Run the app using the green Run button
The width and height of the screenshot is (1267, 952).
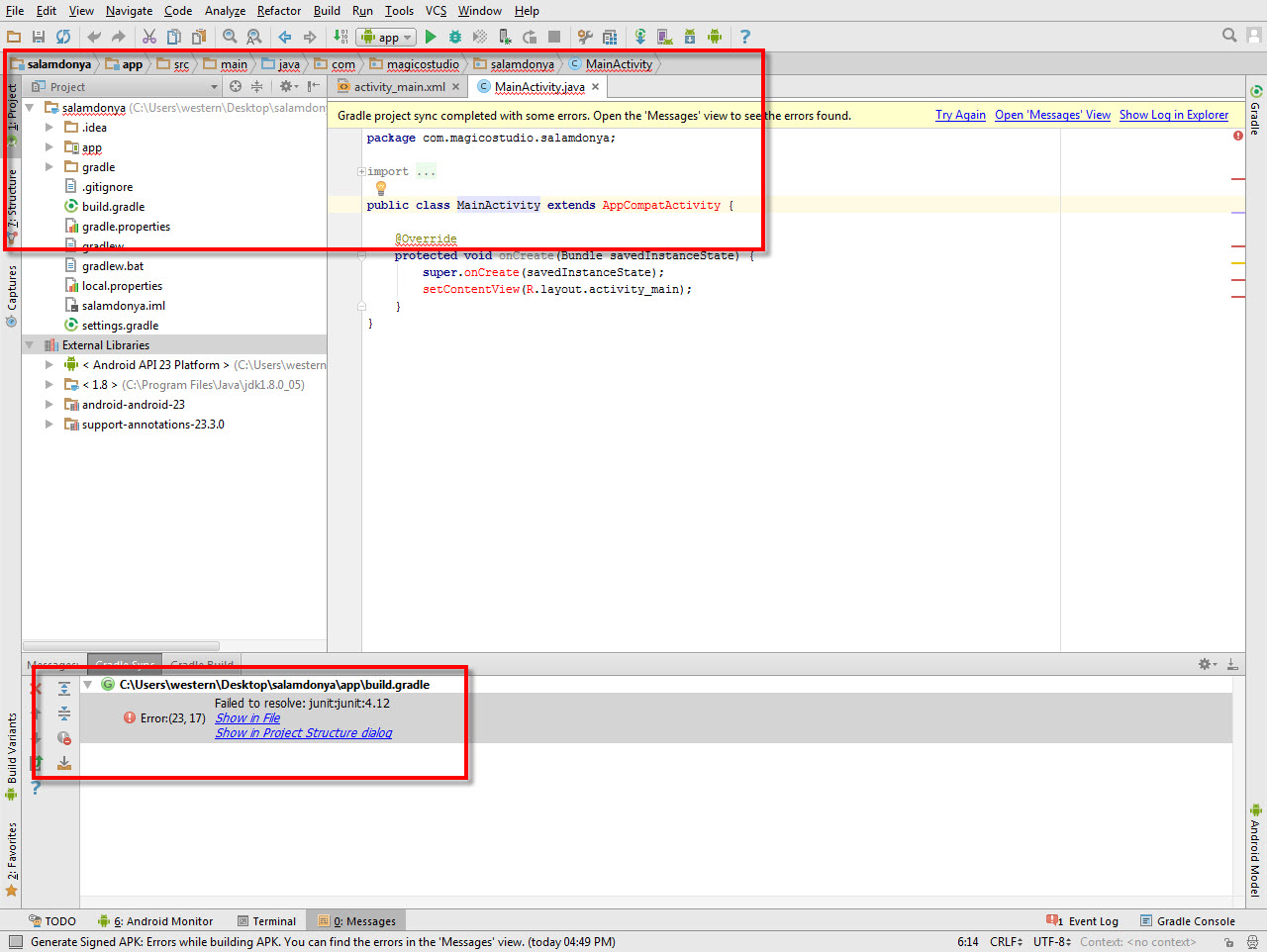point(431,37)
